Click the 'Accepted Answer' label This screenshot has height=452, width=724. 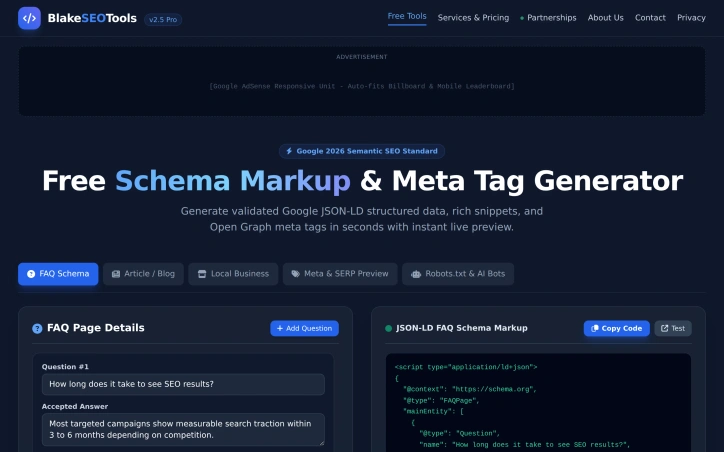coord(75,406)
